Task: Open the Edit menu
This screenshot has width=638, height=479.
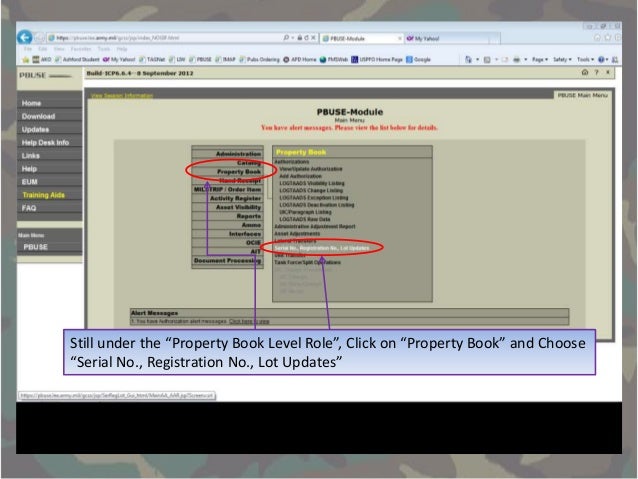Action: coord(43,49)
